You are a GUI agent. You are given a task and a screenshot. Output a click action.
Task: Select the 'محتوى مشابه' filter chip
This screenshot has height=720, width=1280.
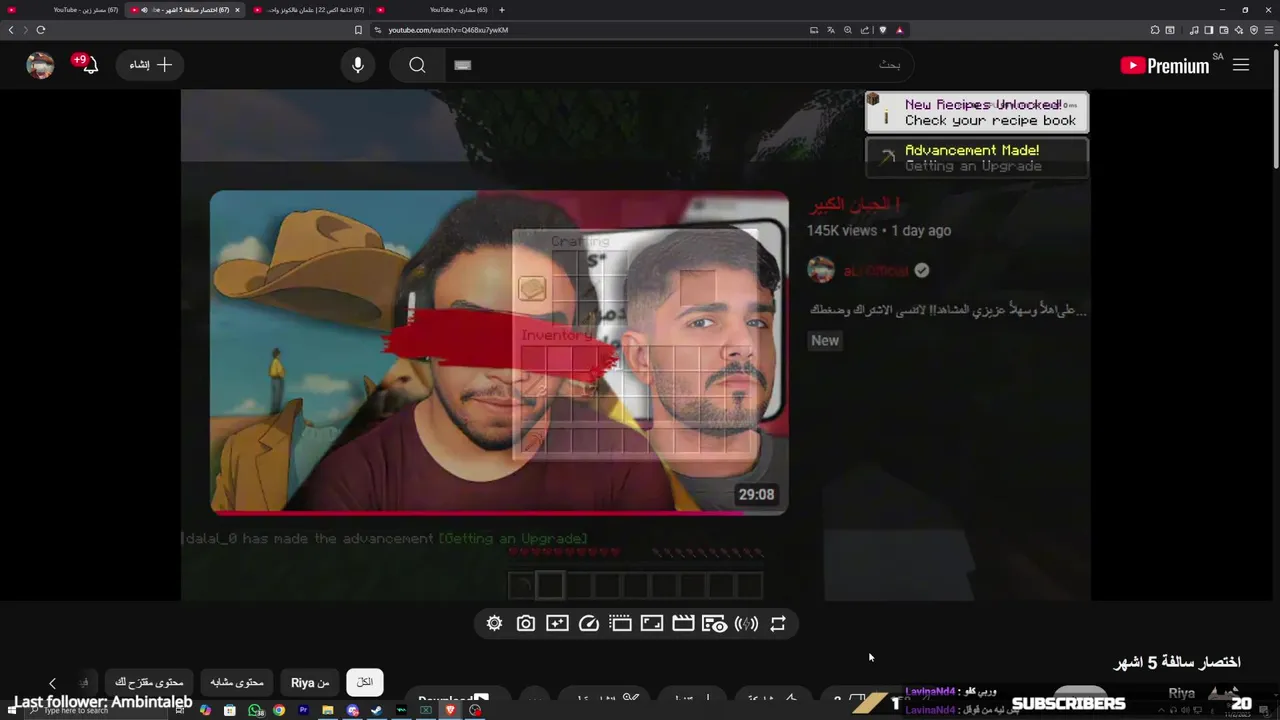click(x=237, y=682)
